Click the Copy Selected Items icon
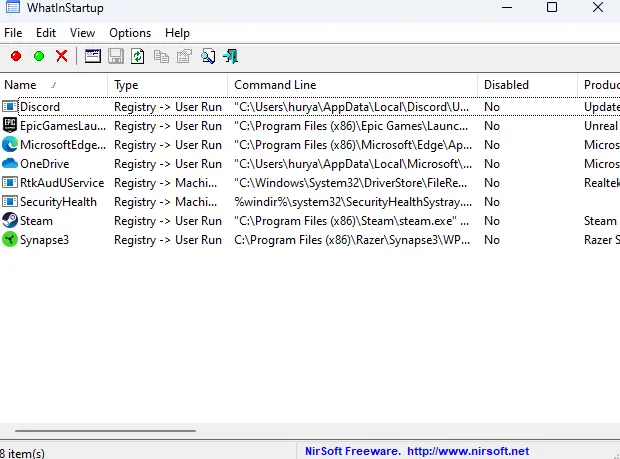The width and height of the screenshot is (620, 459). click(161, 57)
